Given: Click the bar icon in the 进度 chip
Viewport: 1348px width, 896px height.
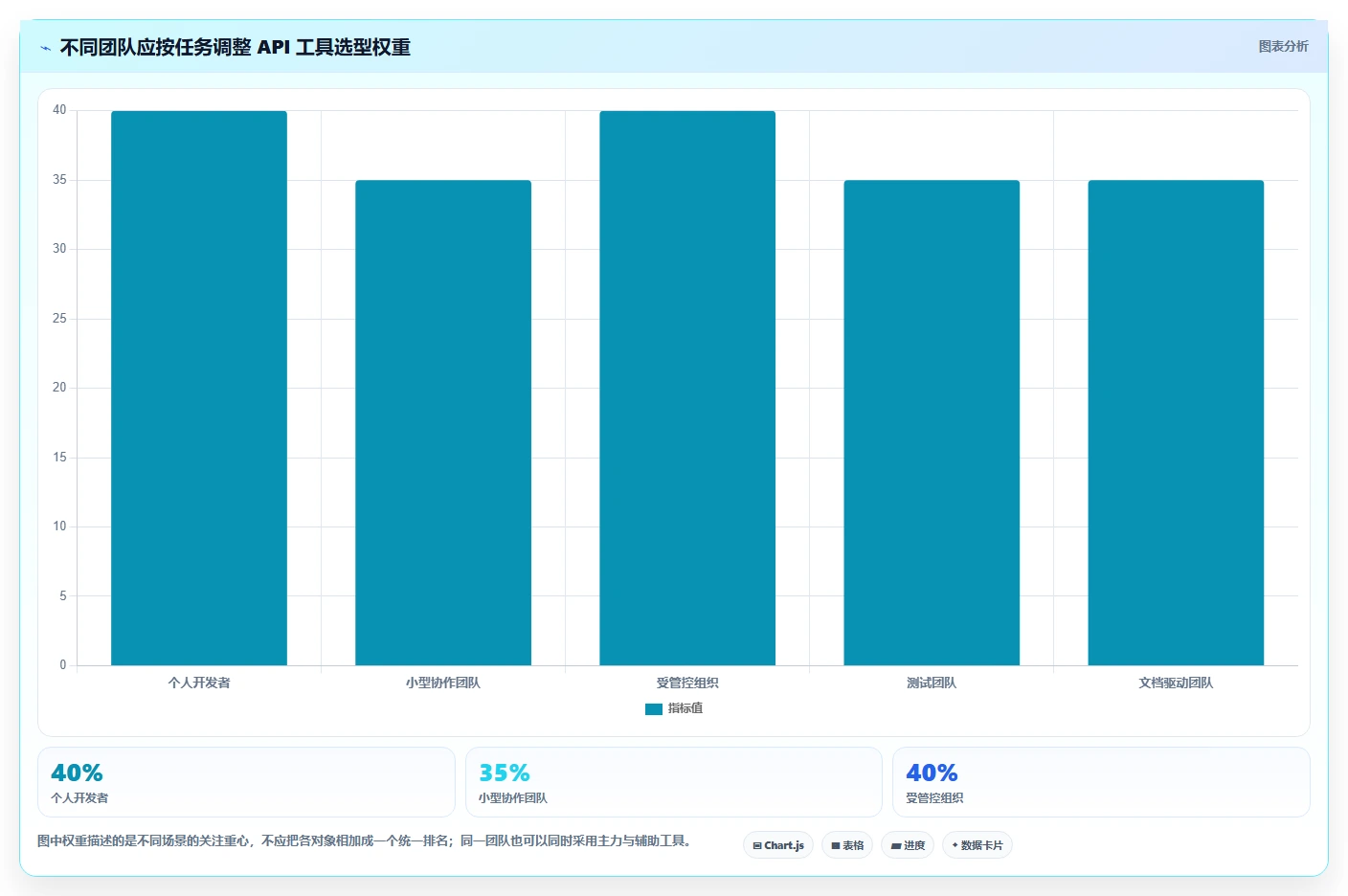Looking at the screenshot, I should [896, 846].
